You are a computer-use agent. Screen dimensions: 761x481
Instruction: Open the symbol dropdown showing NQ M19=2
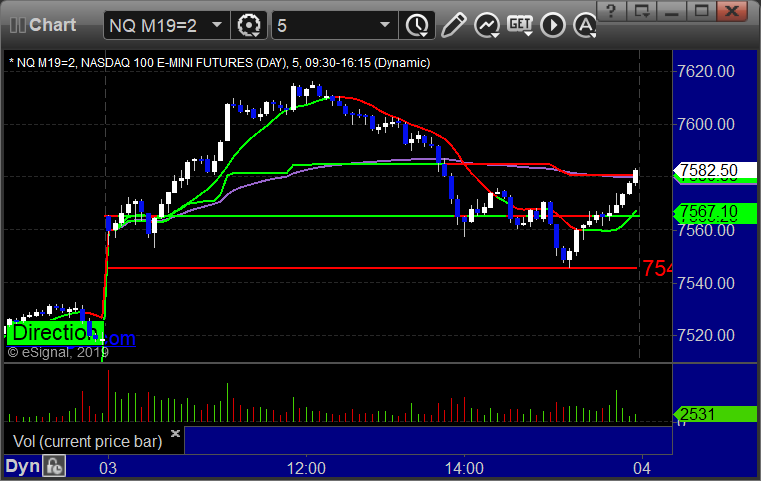[217, 25]
